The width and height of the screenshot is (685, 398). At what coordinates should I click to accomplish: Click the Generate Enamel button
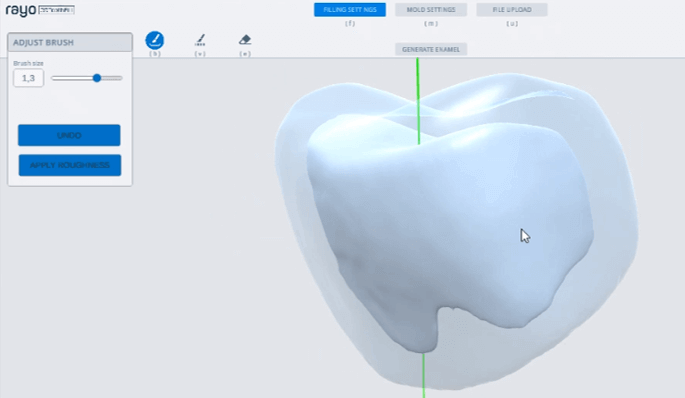[431, 49]
